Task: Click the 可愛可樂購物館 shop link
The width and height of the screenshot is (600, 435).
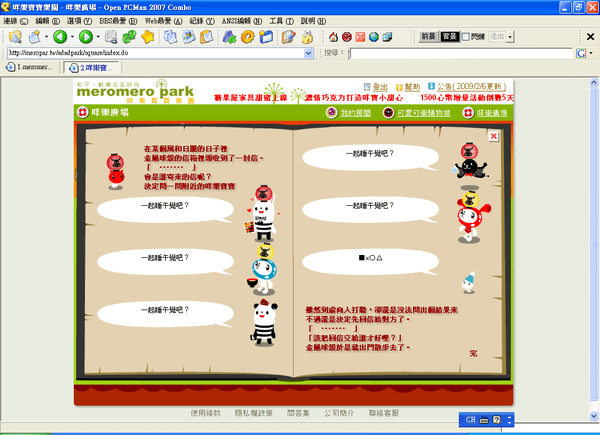Action: (x=424, y=113)
